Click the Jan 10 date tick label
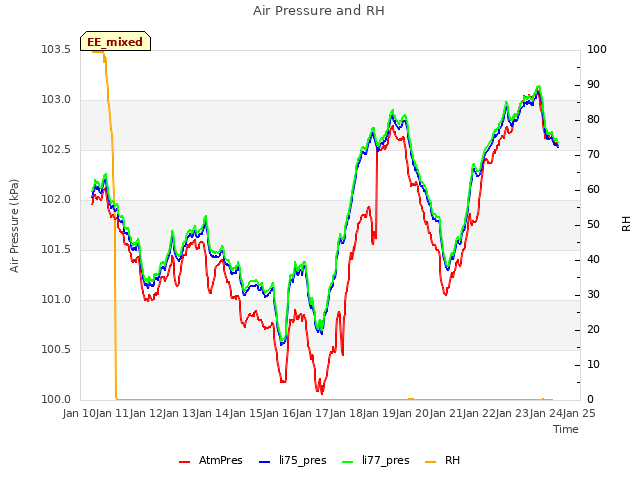 [x=79, y=413]
